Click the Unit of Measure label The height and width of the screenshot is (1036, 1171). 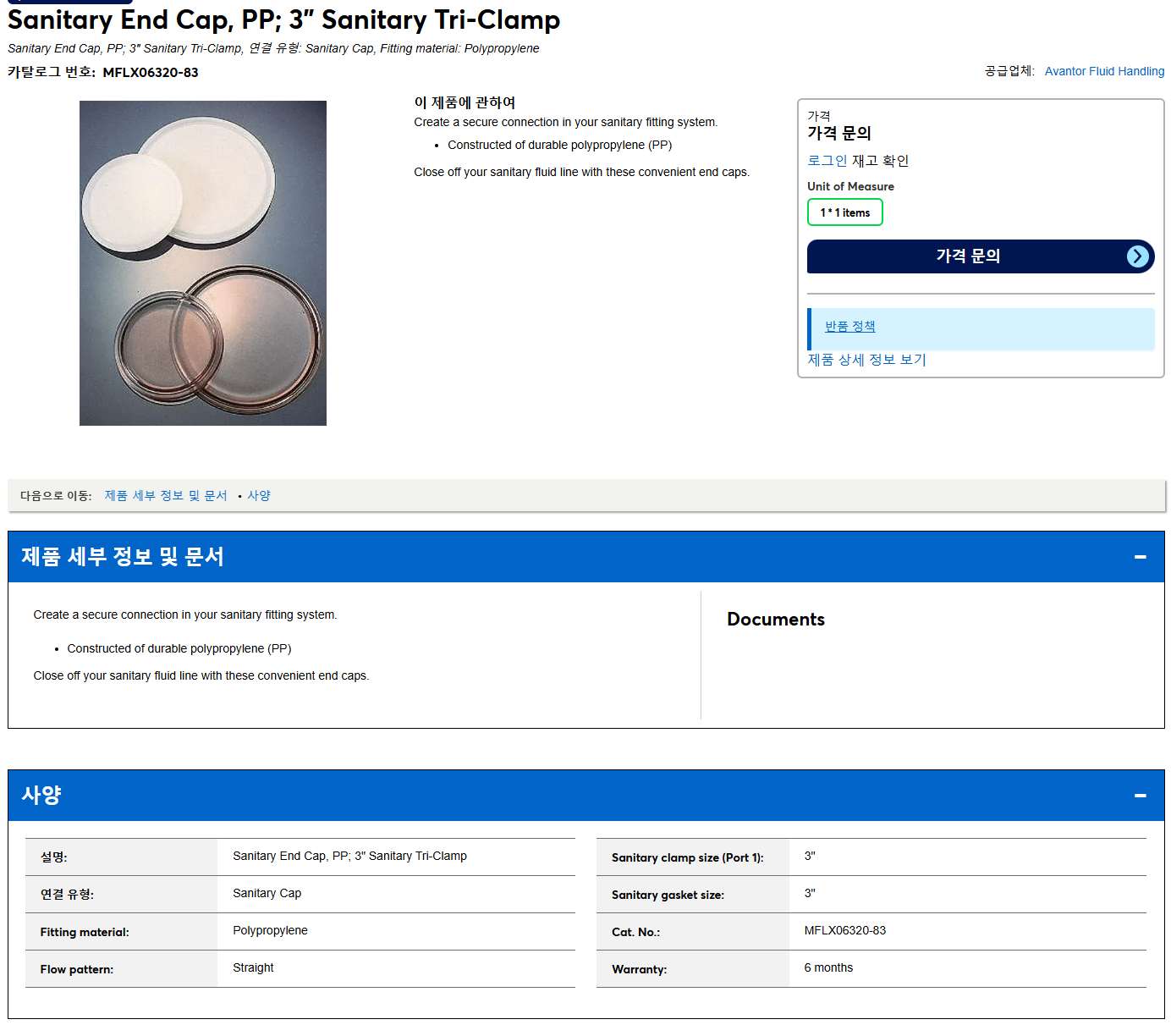point(850,187)
